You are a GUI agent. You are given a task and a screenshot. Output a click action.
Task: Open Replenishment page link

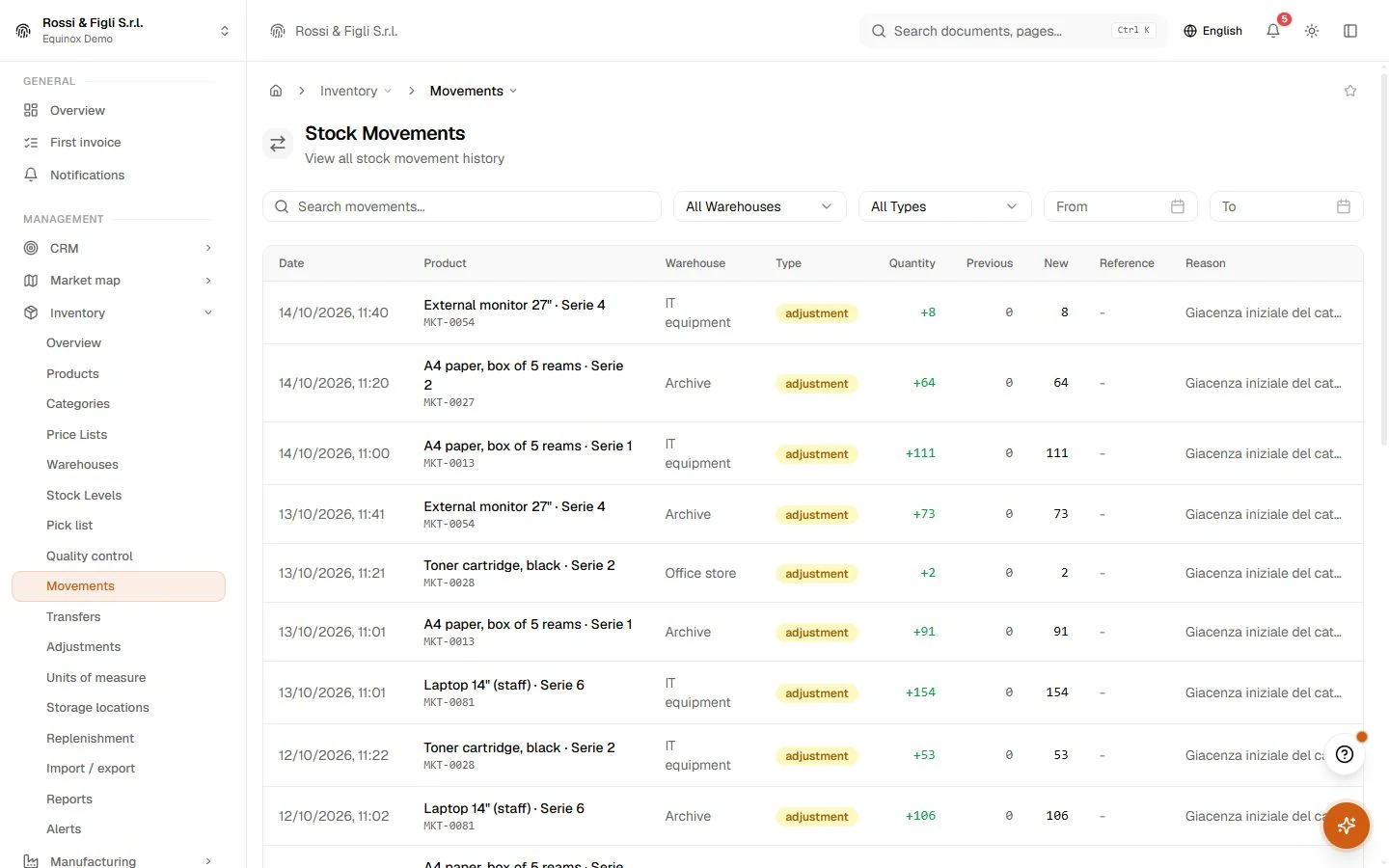click(91, 738)
